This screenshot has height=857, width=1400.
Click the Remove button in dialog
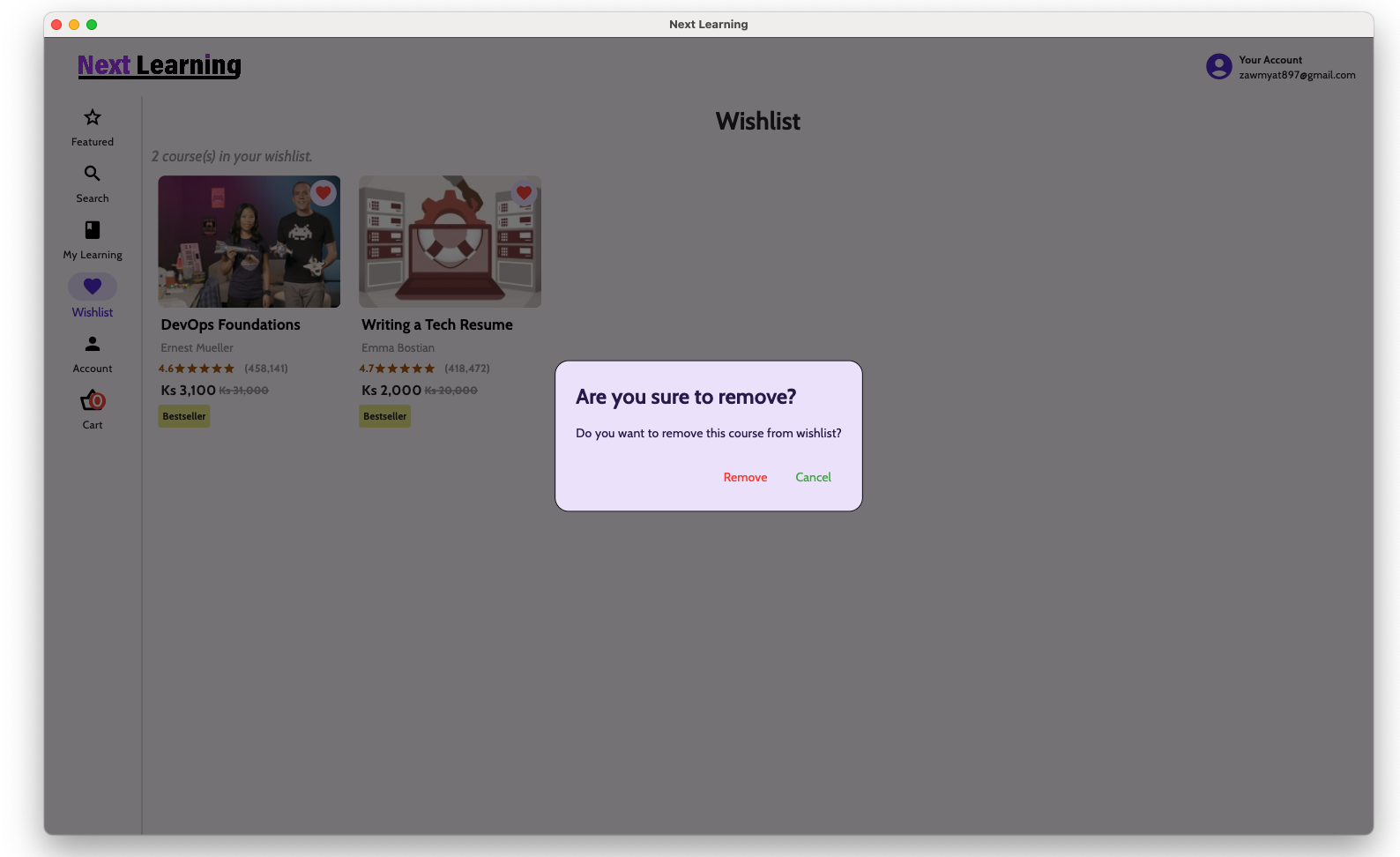pos(745,477)
